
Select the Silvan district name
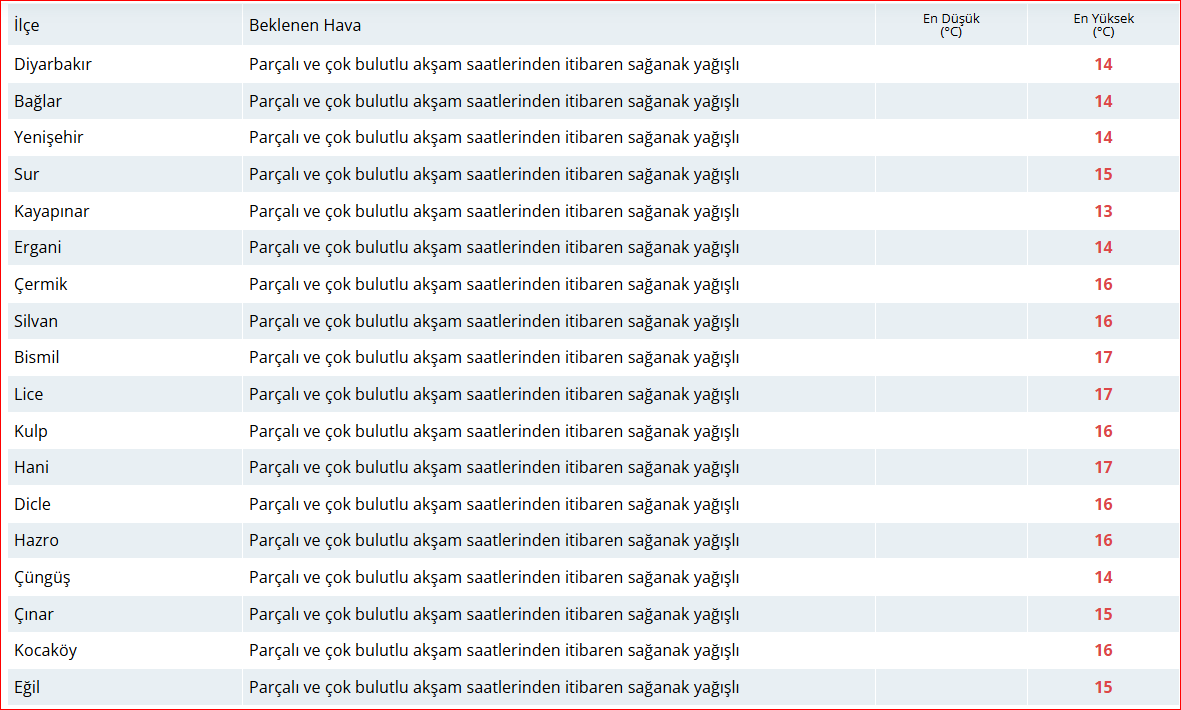[x=36, y=321]
